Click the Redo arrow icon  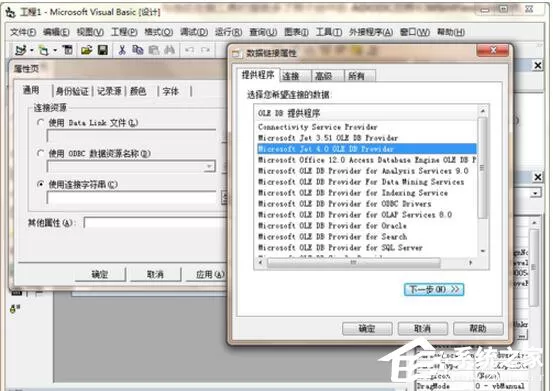[x=205, y=50]
